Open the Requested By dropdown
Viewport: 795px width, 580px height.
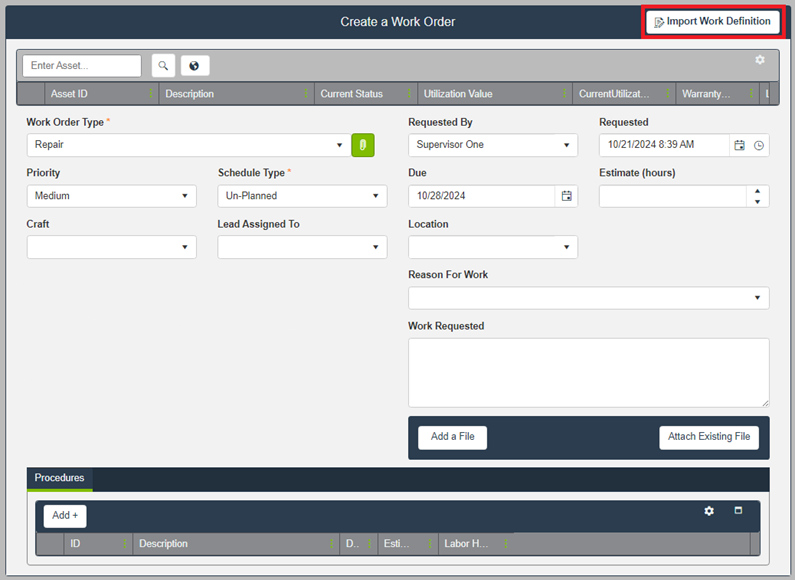coord(566,145)
